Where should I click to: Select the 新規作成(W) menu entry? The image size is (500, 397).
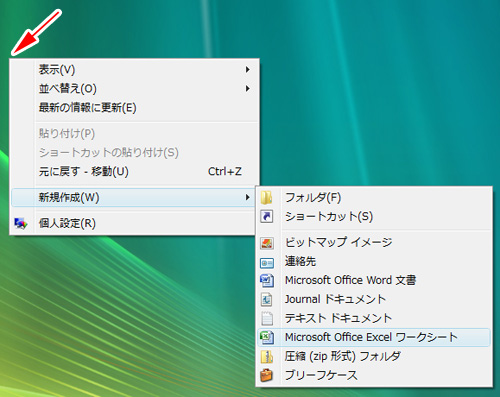(133, 197)
